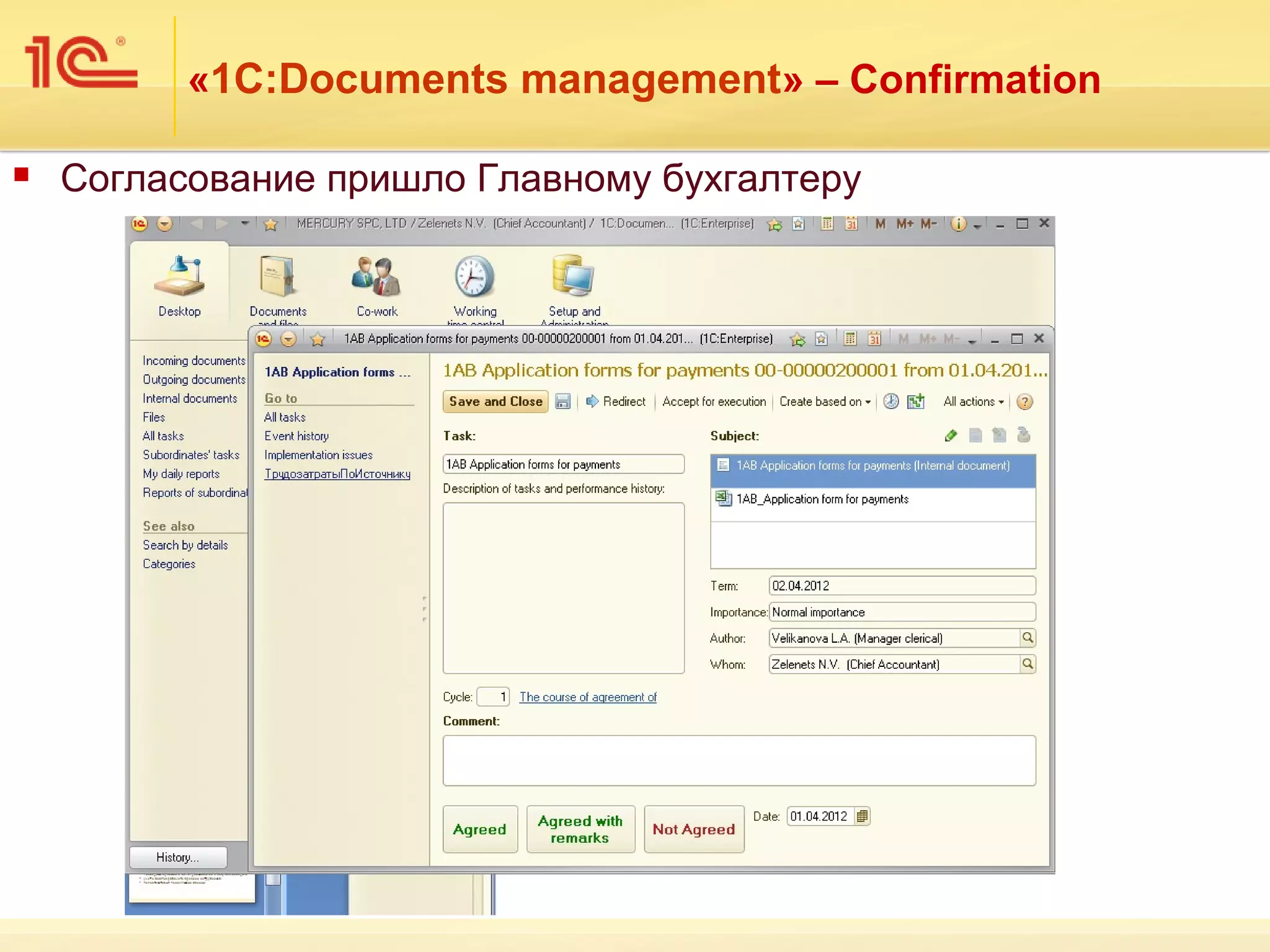This screenshot has height=952, width=1270.
Task: Click the Term date field
Action: click(x=902, y=586)
